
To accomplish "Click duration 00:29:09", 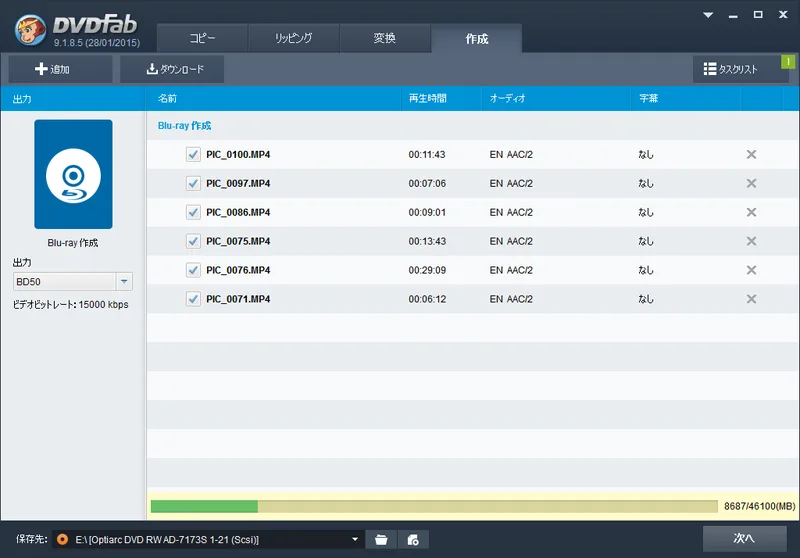I will [x=427, y=270].
